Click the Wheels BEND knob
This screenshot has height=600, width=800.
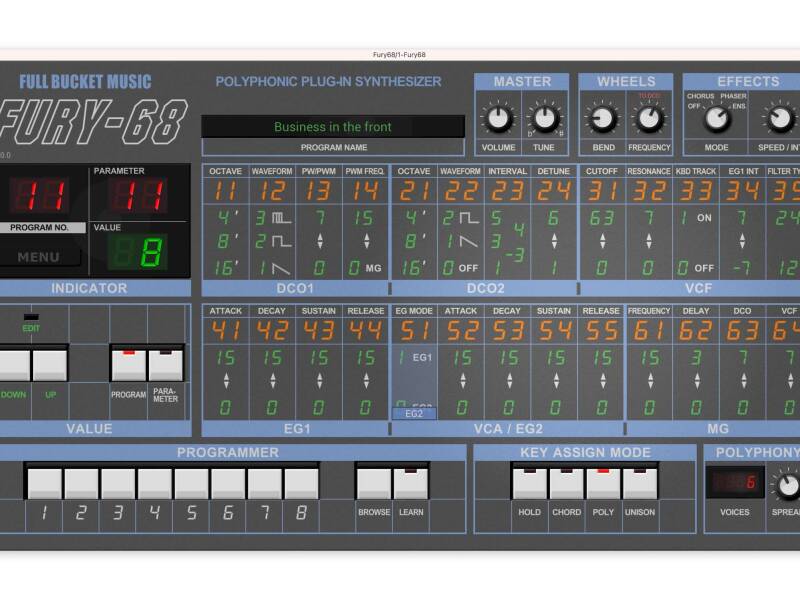(602, 120)
